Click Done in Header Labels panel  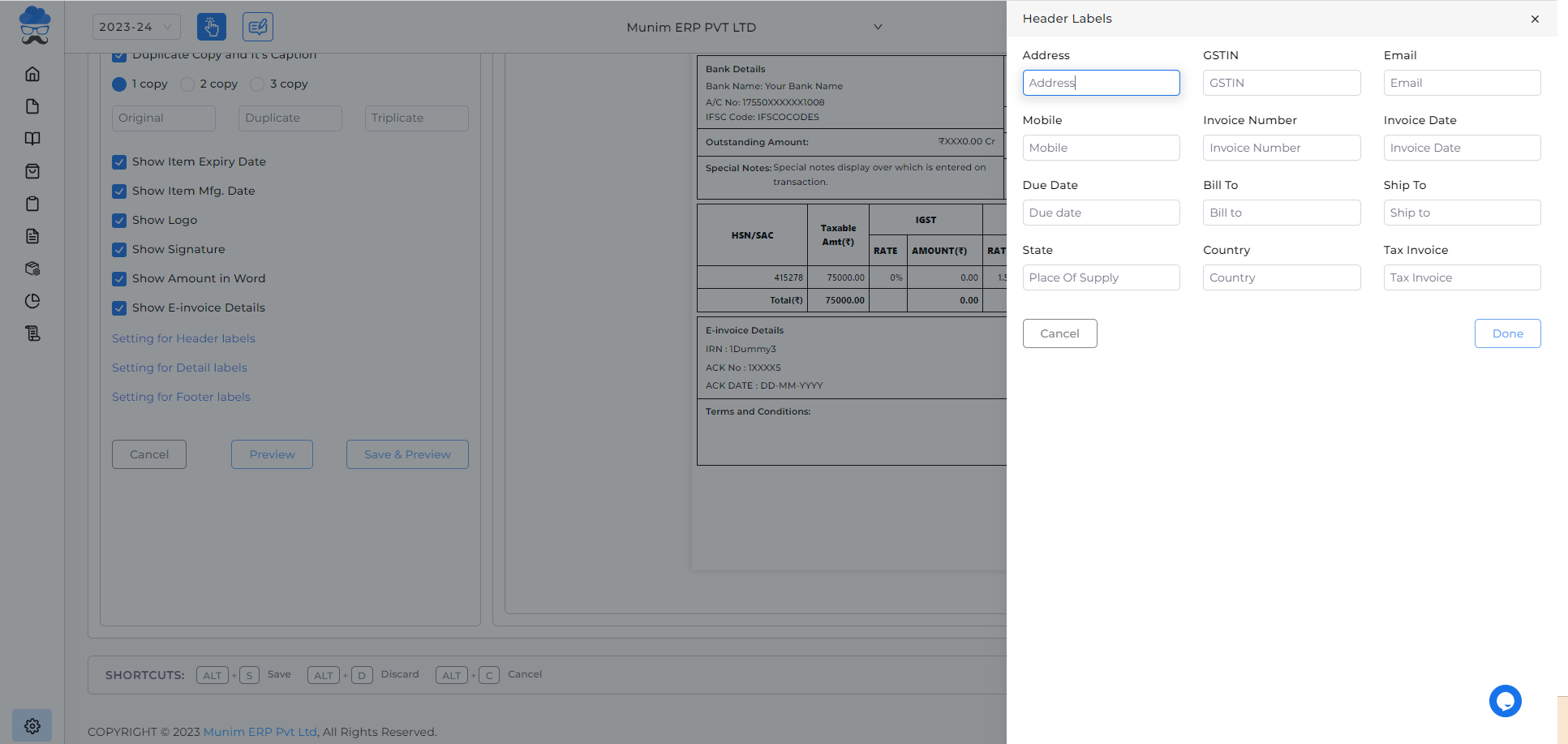(x=1507, y=333)
